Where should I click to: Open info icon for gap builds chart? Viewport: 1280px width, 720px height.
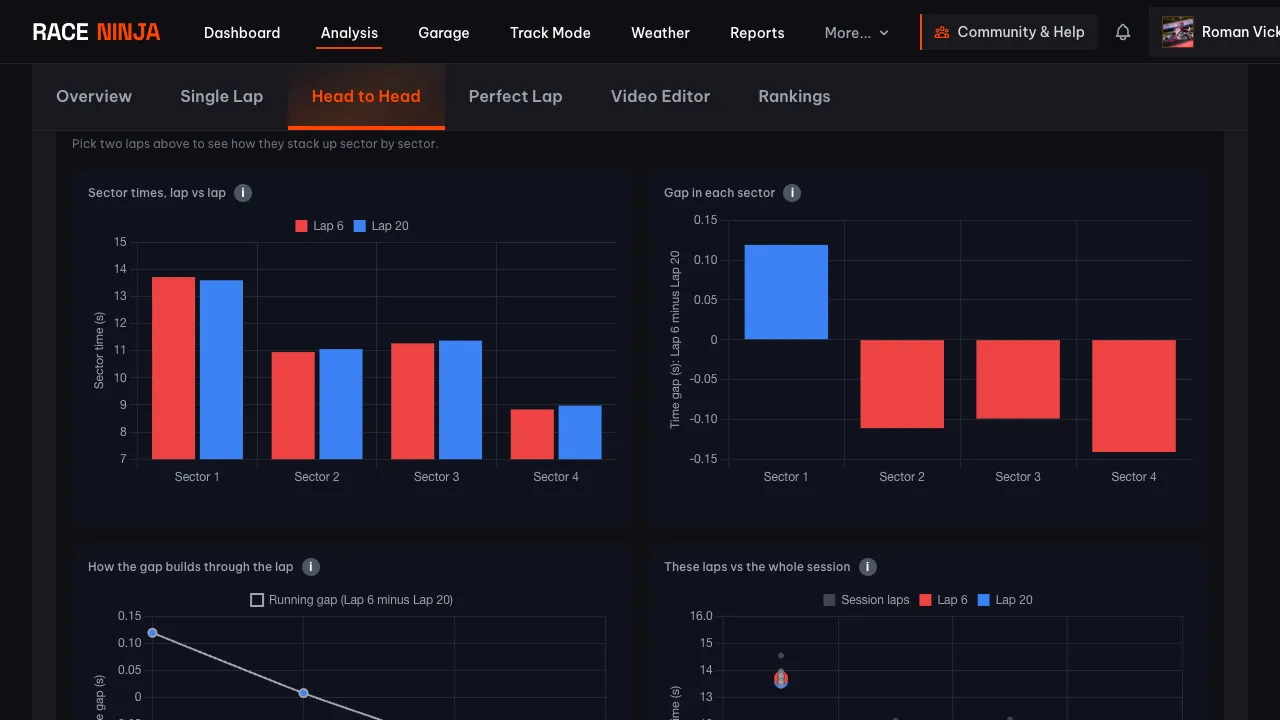pyautogui.click(x=311, y=567)
